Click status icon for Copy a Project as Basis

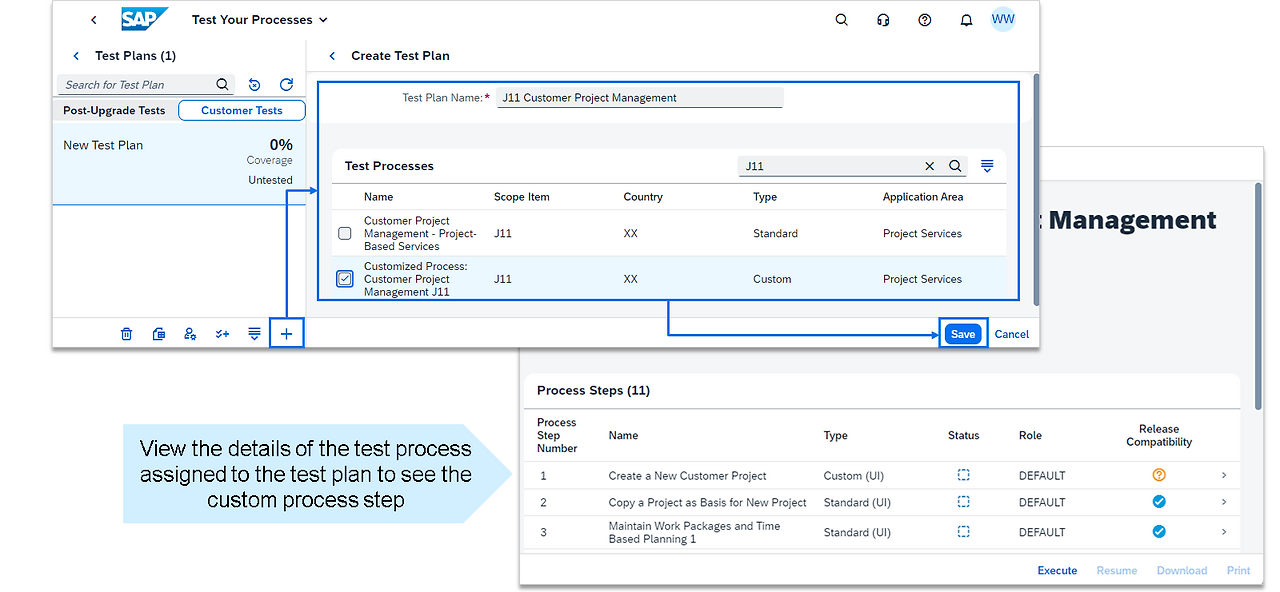click(x=964, y=502)
